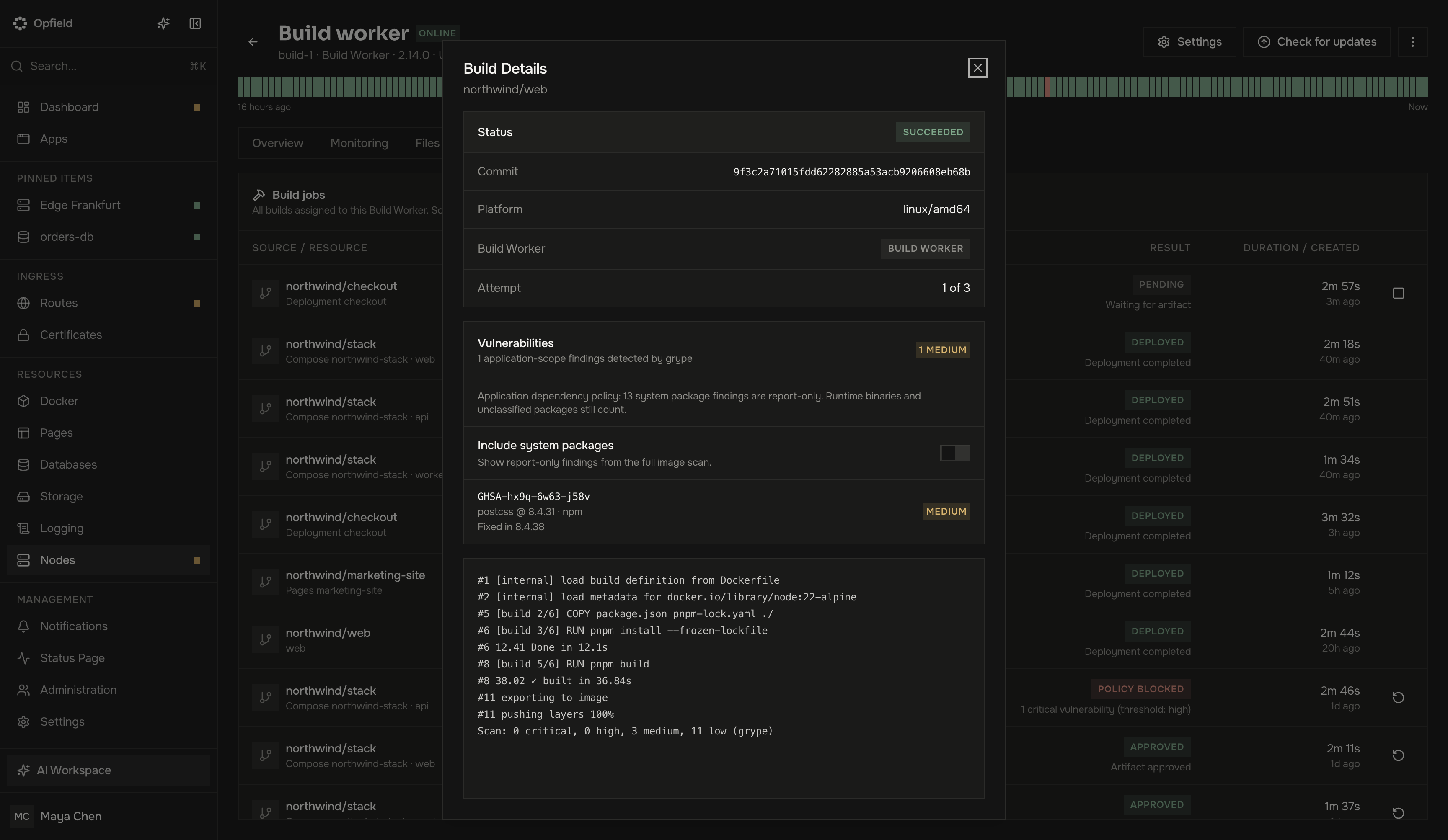Viewport: 1448px width, 840px height.
Task: Open Pages resources
Action: click(109, 432)
